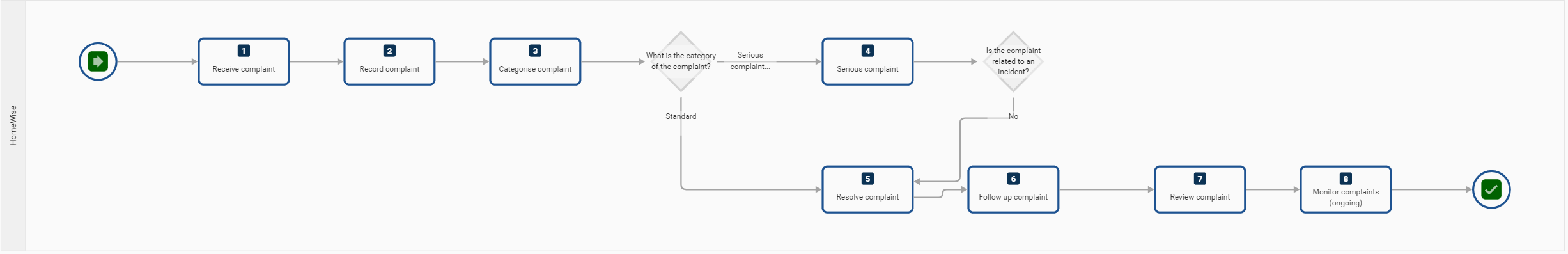The image size is (1568, 254).
Task: Select the Serious complaint activity box
Action: coord(867,61)
